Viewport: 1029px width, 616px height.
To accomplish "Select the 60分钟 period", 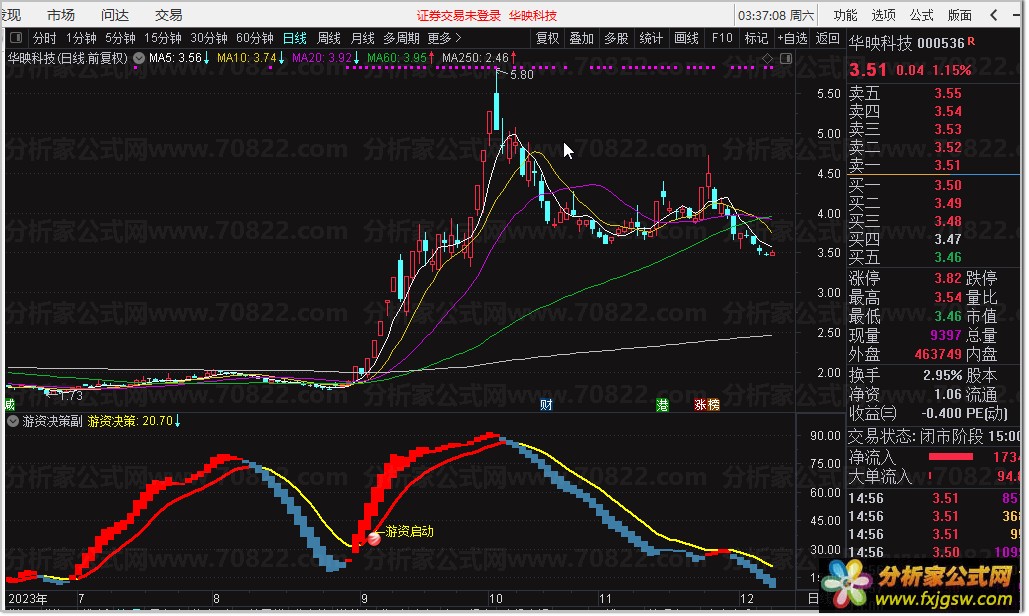I will click(255, 38).
